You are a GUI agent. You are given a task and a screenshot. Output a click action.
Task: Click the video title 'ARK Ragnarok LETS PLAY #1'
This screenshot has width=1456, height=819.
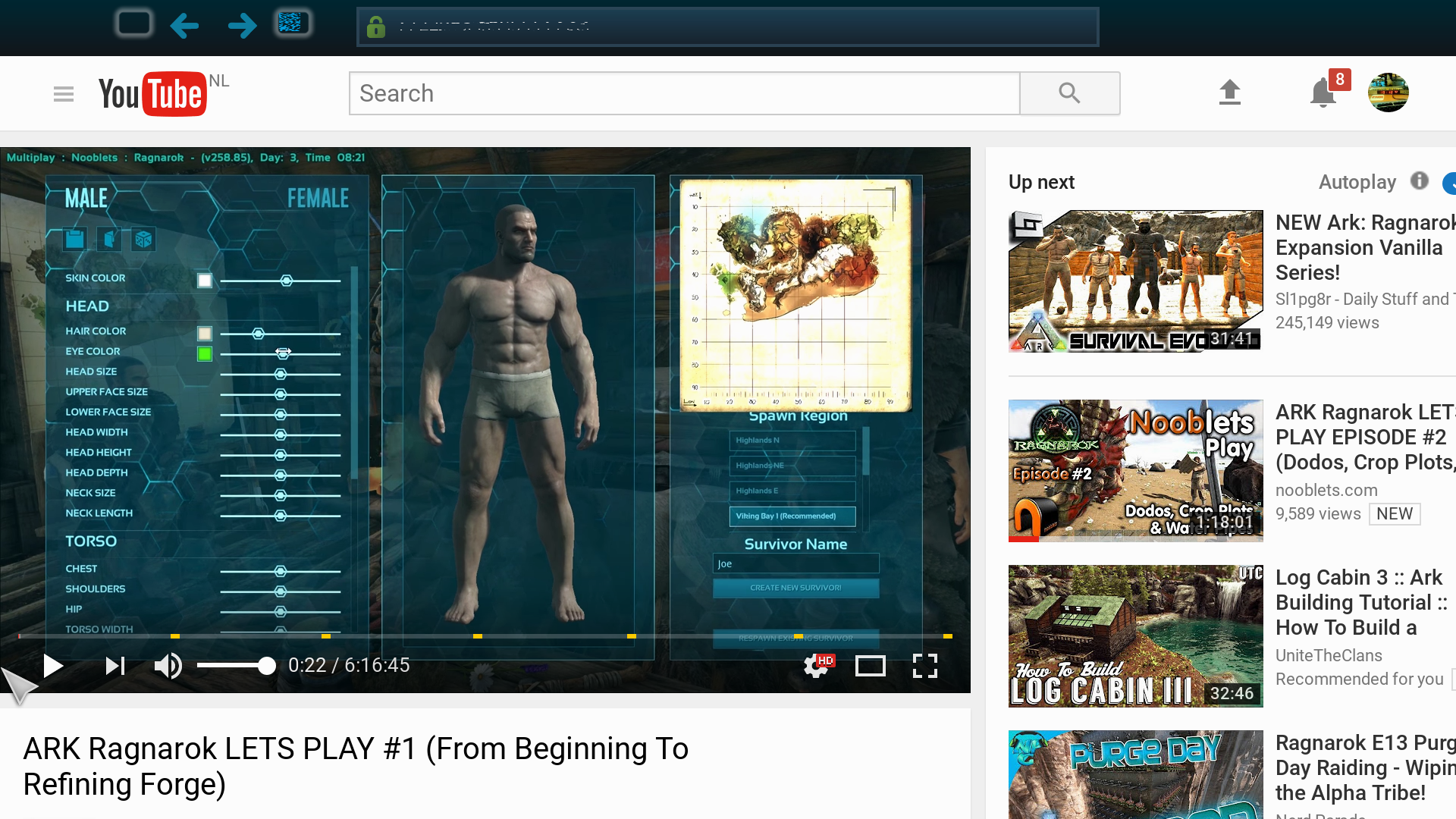click(x=356, y=767)
